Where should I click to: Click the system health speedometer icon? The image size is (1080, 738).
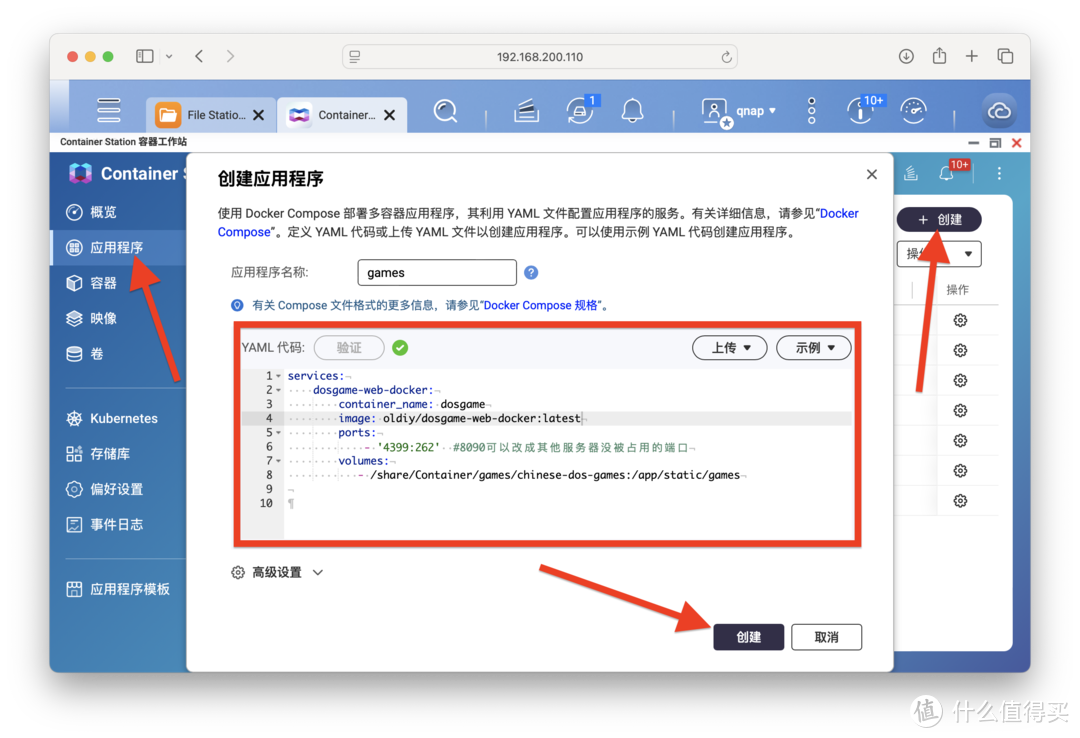pyautogui.click(x=913, y=111)
